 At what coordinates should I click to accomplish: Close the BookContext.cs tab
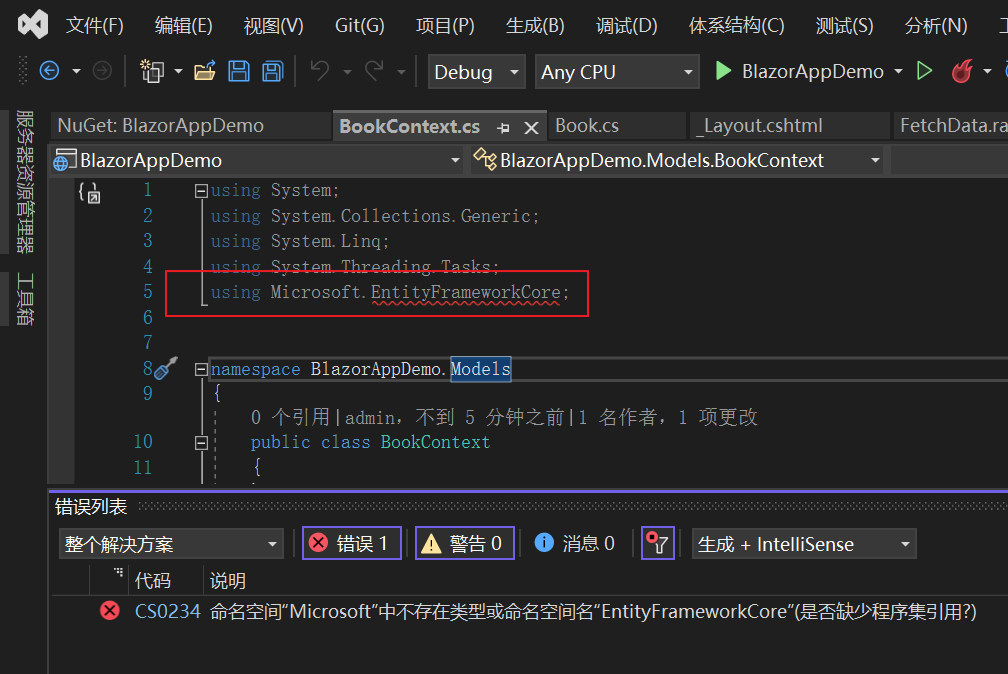tap(531, 128)
